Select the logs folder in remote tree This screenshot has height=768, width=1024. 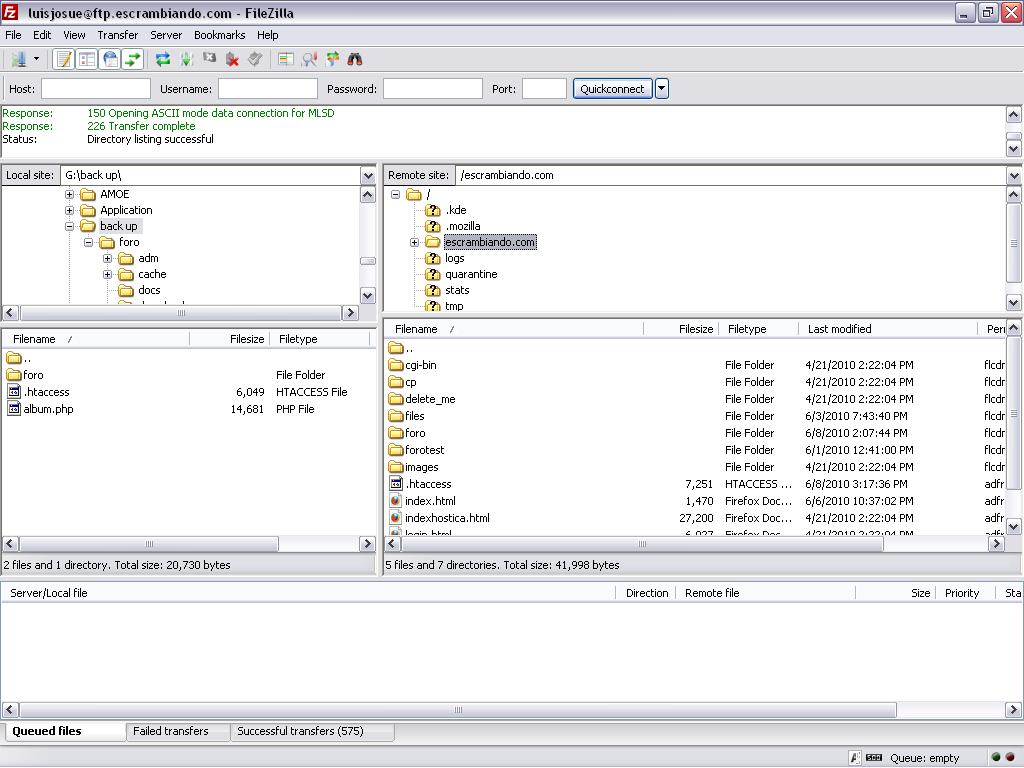click(x=455, y=259)
